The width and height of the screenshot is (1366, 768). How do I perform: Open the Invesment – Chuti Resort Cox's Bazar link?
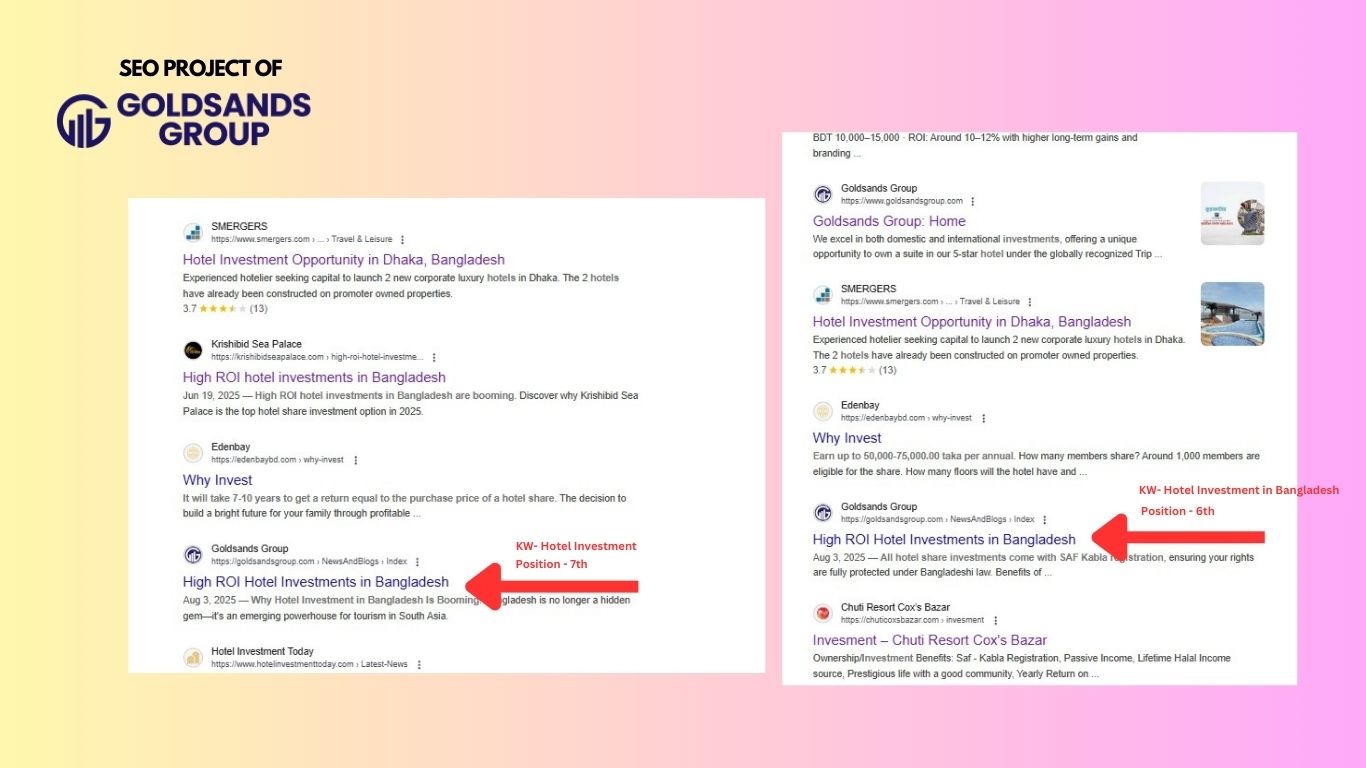pos(930,640)
